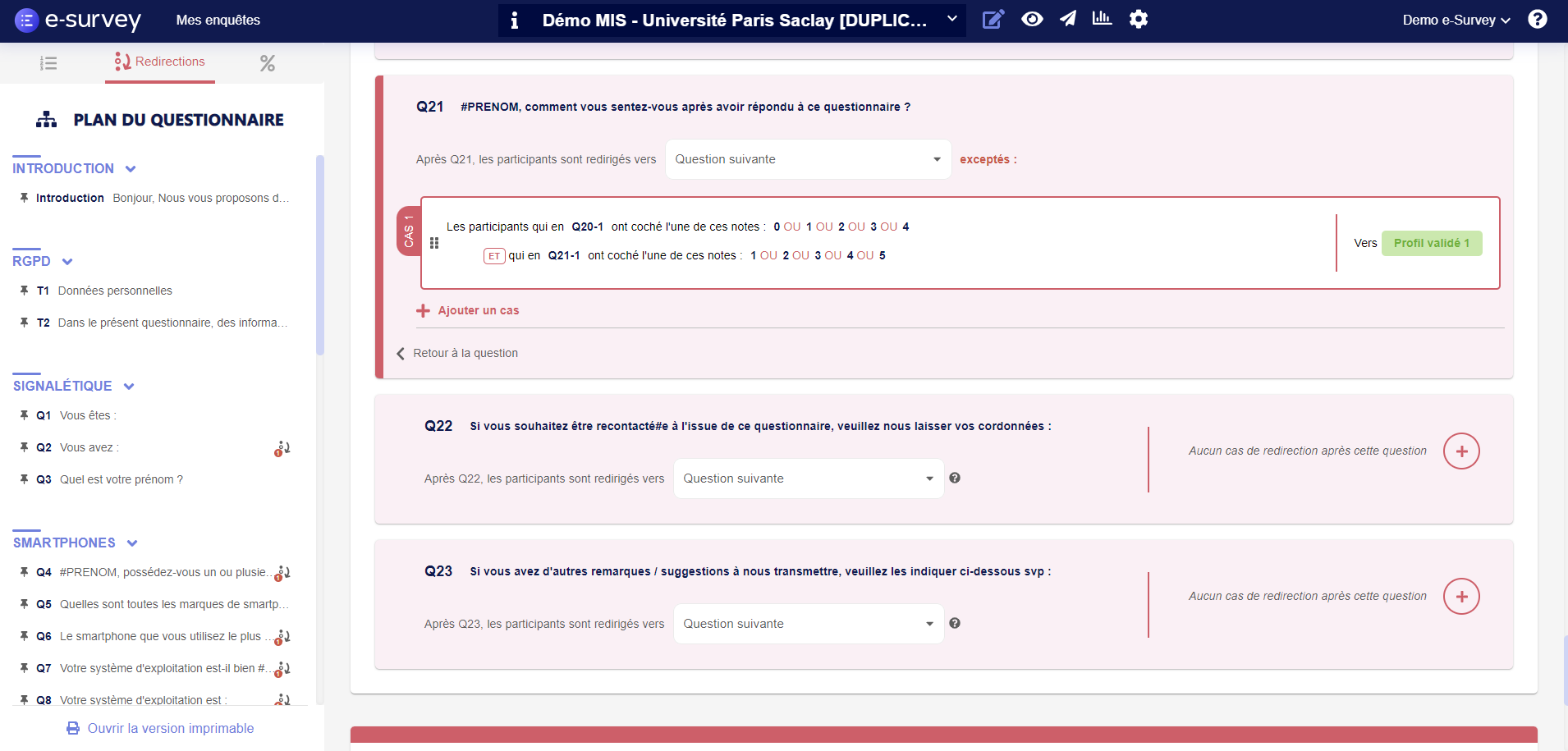Click the help question mark icon
This screenshot has height=751, width=1568.
1538,19
